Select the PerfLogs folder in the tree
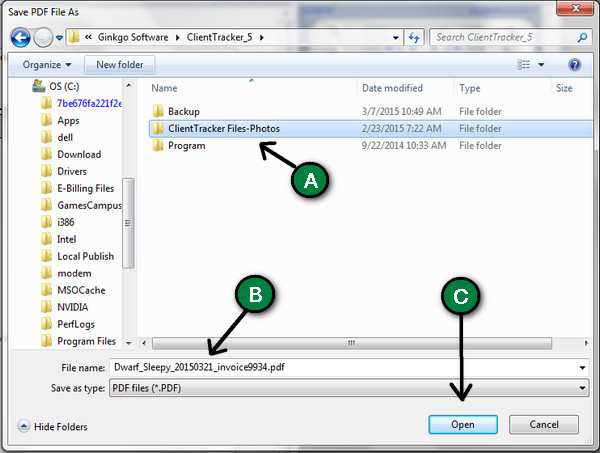The image size is (600, 453). (x=67, y=324)
